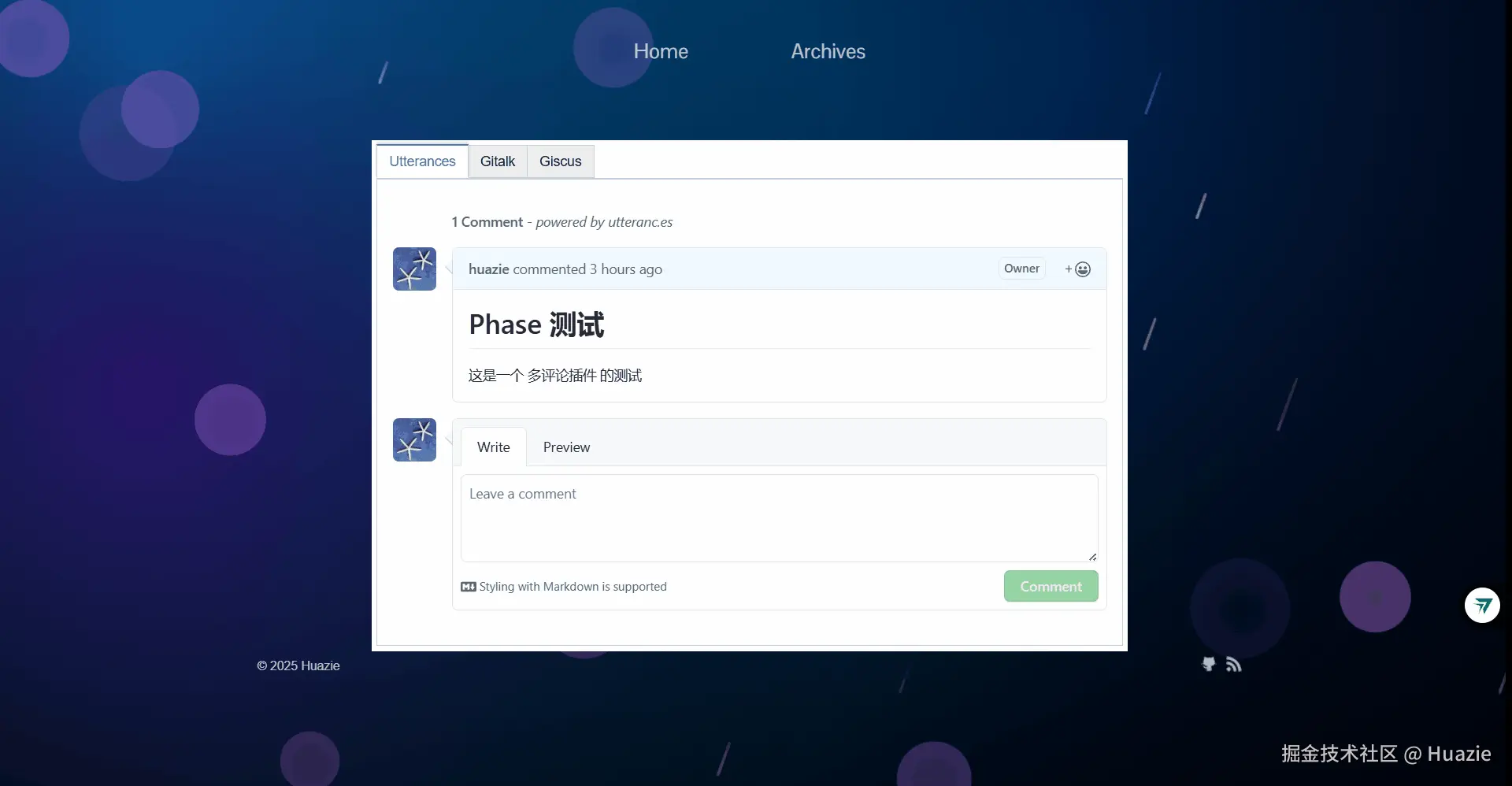Screen dimensions: 1512x786
Task: Open 'Styling with Markdown is supported' link
Action: coord(573,587)
